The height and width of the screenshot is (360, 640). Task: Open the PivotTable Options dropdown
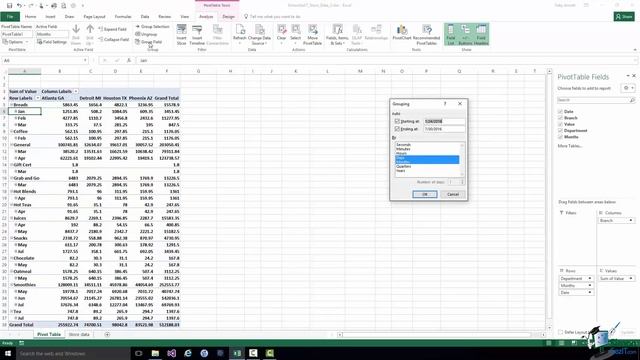pyautogui.click(x=16, y=42)
